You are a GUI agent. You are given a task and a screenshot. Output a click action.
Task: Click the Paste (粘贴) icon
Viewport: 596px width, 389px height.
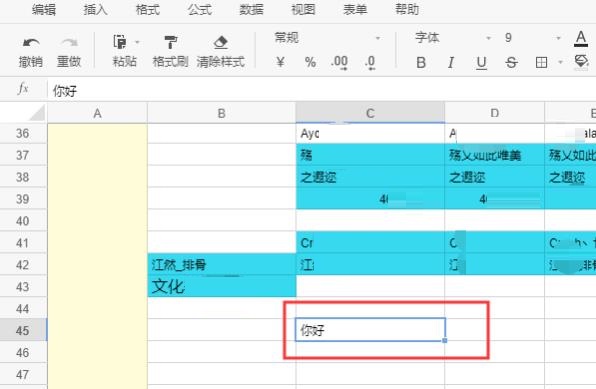[120, 42]
